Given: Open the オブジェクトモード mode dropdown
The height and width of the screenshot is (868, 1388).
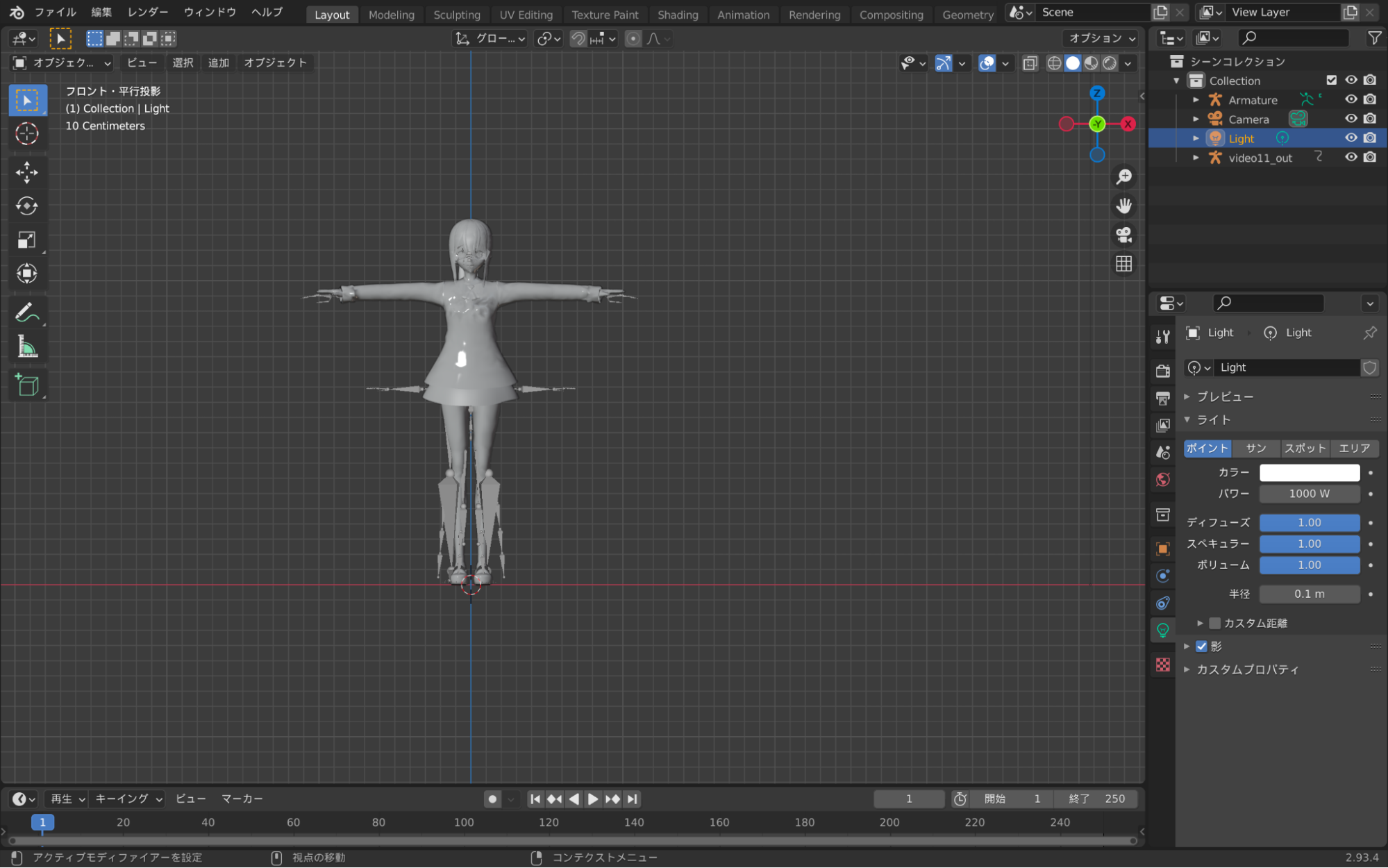Looking at the screenshot, I should pyautogui.click(x=62, y=63).
